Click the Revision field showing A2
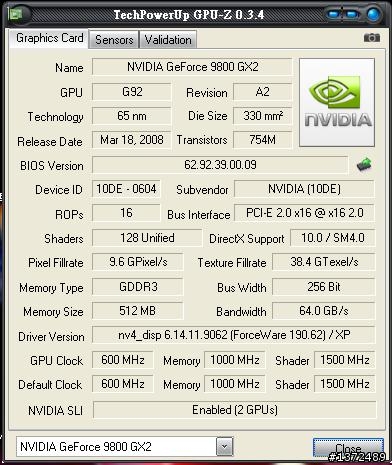The width and height of the screenshot is (392, 465). pyautogui.click(x=263, y=92)
